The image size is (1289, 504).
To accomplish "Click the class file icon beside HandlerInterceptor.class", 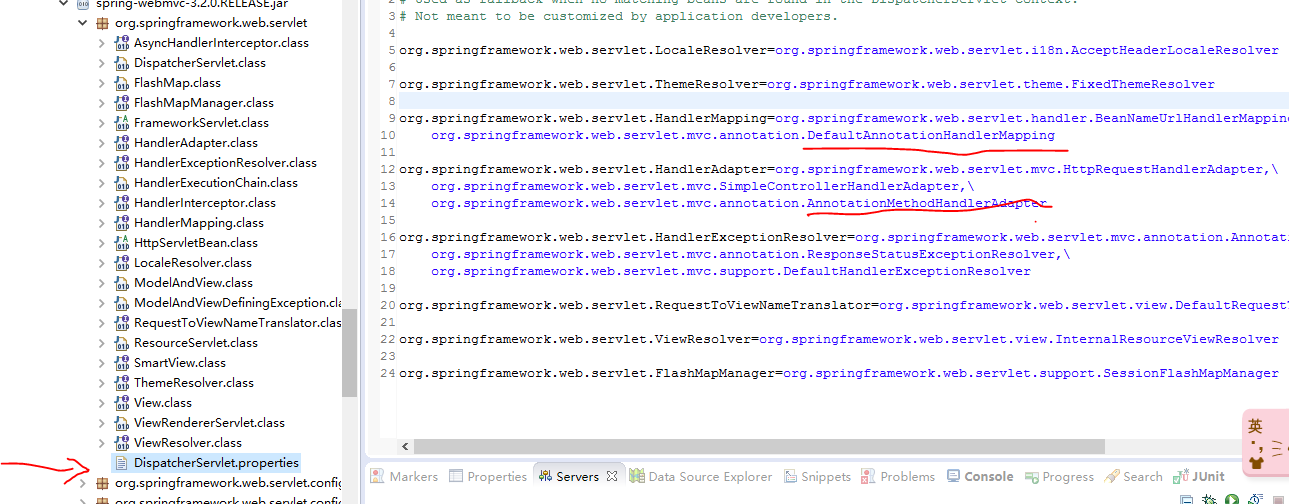I will pos(122,203).
